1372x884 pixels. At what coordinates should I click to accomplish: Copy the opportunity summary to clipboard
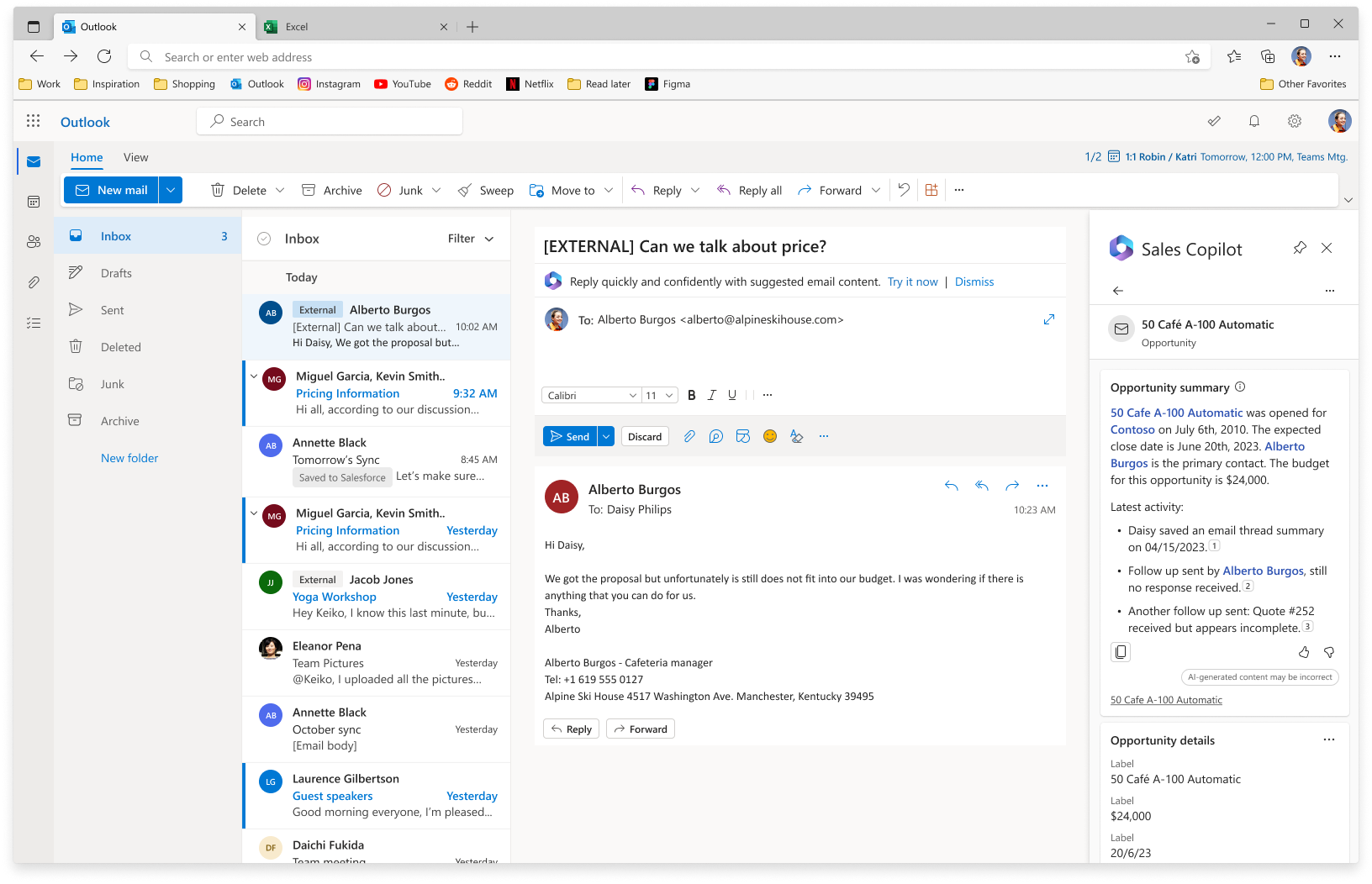(1121, 652)
